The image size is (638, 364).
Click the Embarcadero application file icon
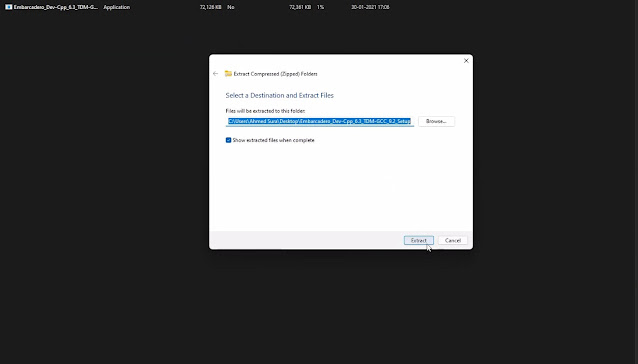click(x=9, y=7)
